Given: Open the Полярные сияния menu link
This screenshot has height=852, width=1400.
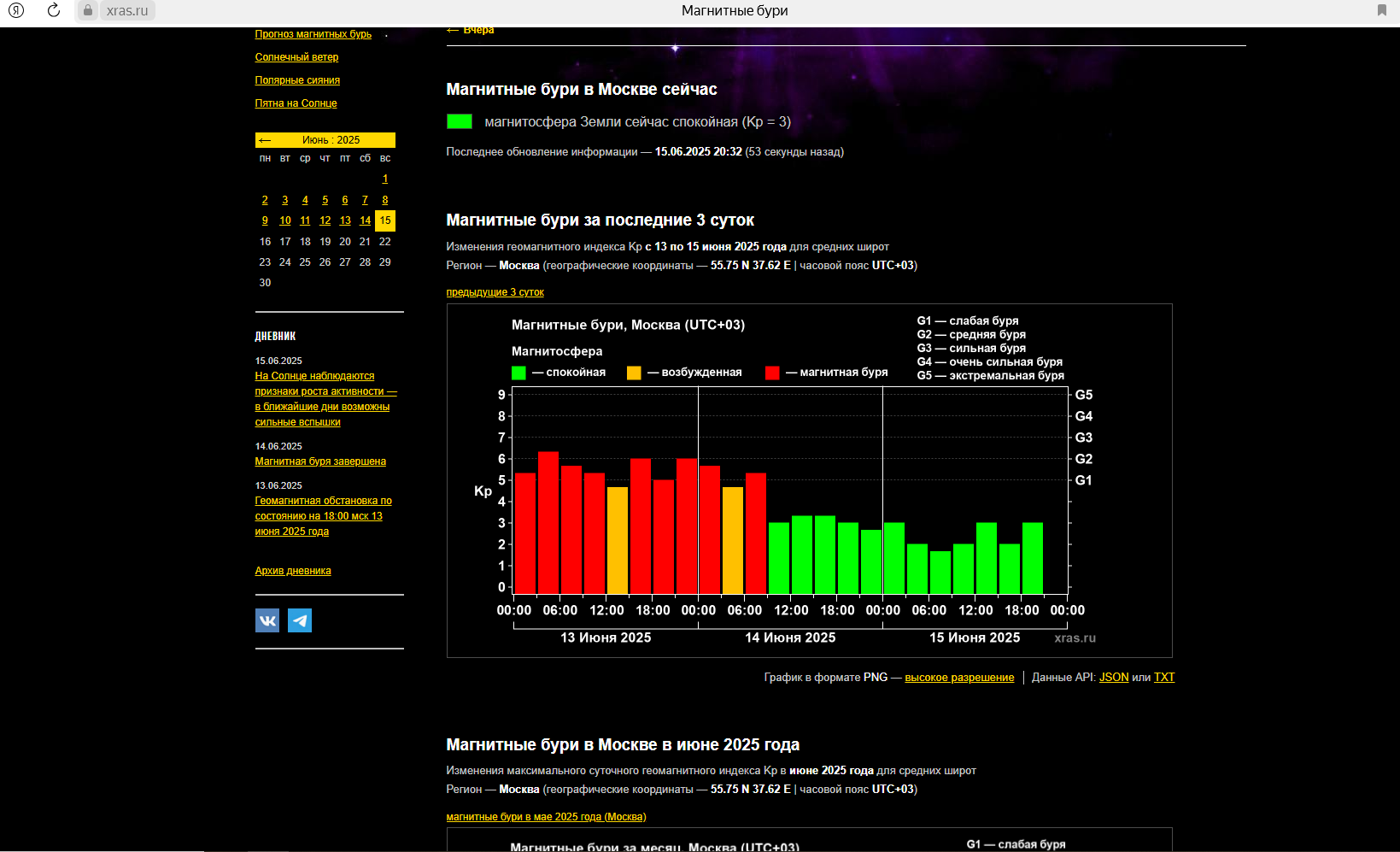Looking at the screenshot, I should pos(297,80).
